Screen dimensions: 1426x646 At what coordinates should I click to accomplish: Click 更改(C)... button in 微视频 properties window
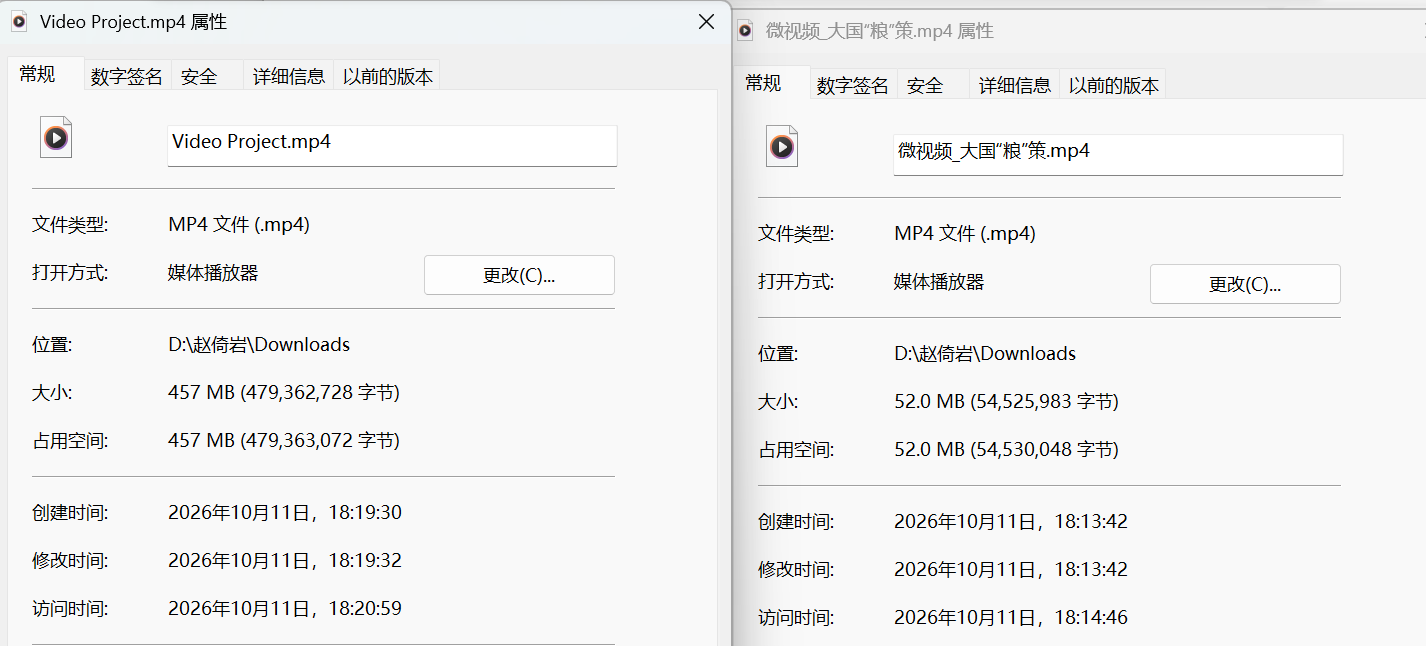pyautogui.click(x=1245, y=284)
